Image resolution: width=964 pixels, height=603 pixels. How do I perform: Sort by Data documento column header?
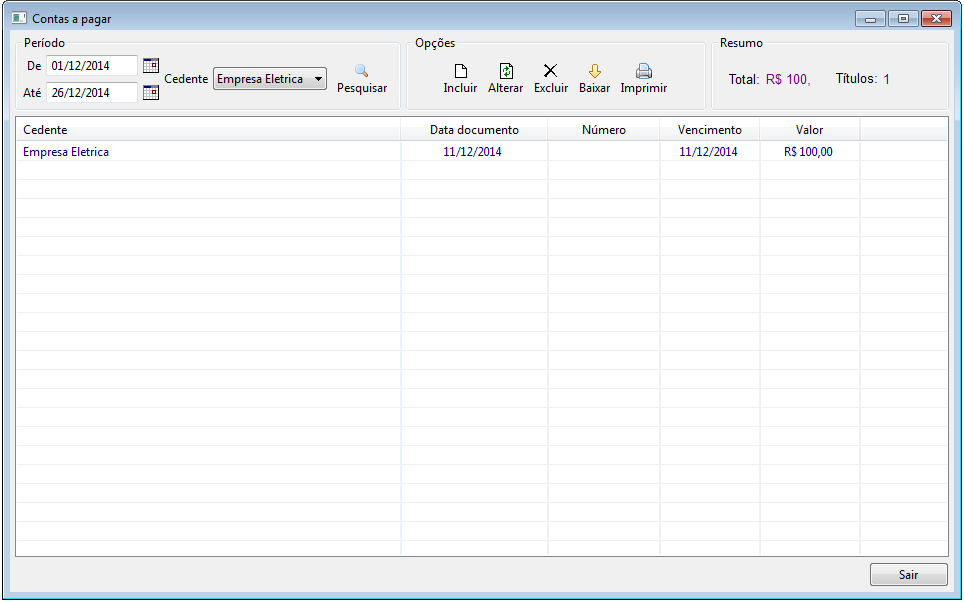coord(474,130)
